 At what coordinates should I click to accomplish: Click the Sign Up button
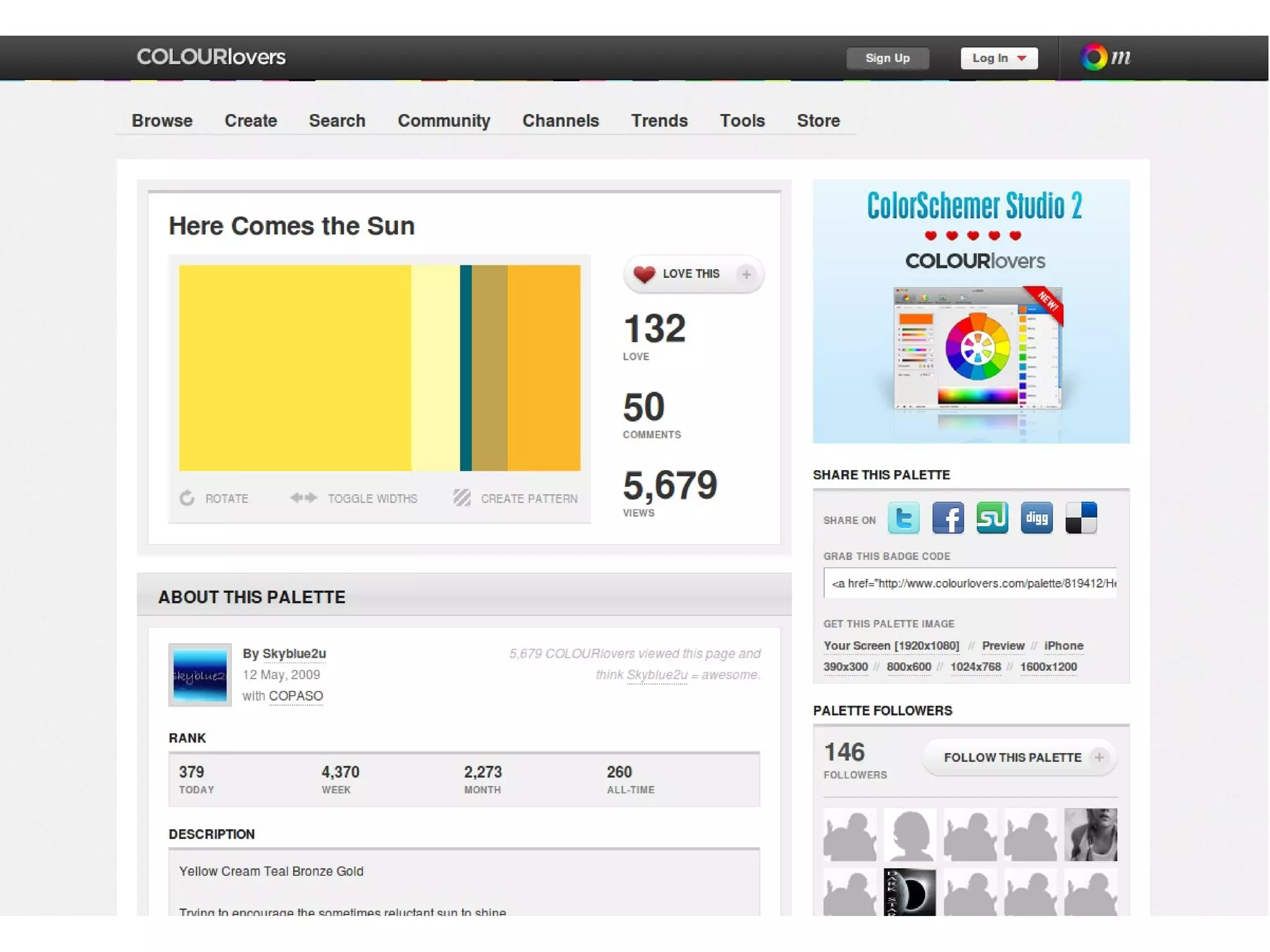(887, 58)
